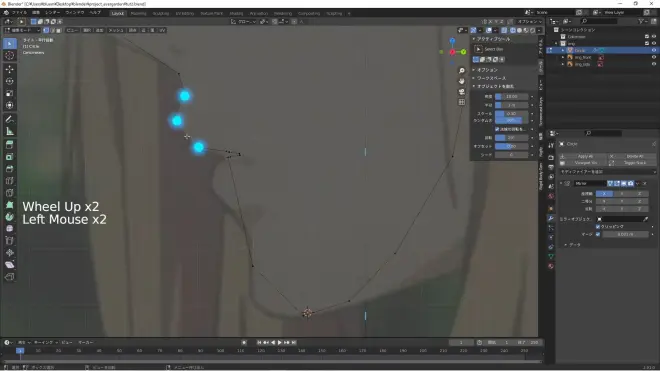Click the Scale slider in operator panel
This screenshot has height=371, width=660.
coord(511,114)
